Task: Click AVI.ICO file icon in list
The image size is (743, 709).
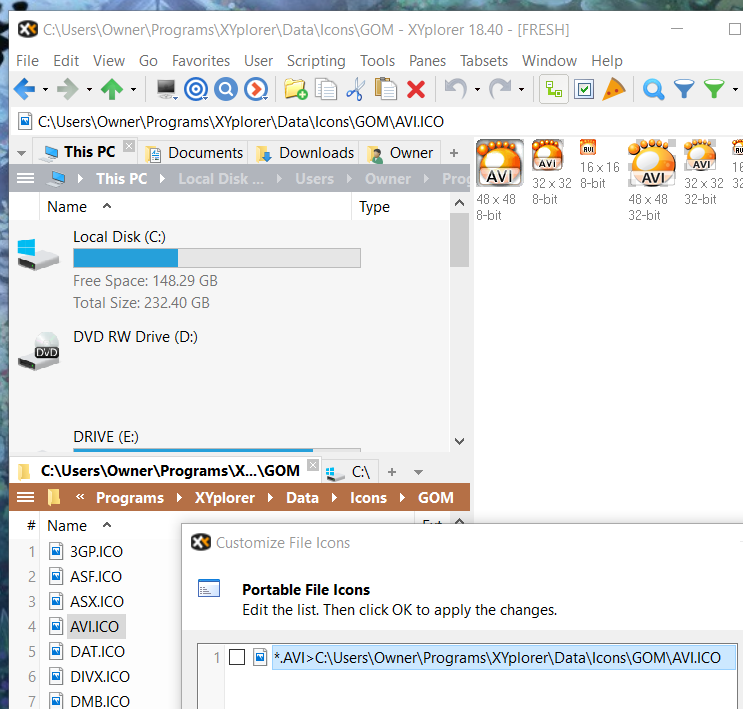Action: click(56, 627)
